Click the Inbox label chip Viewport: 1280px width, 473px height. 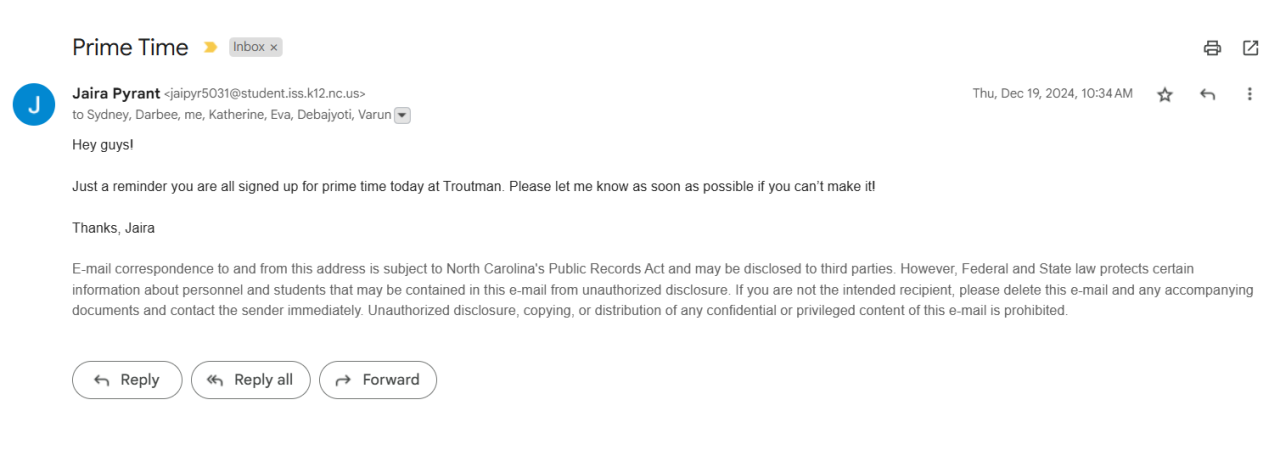pyautogui.click(x=249, y=47)
